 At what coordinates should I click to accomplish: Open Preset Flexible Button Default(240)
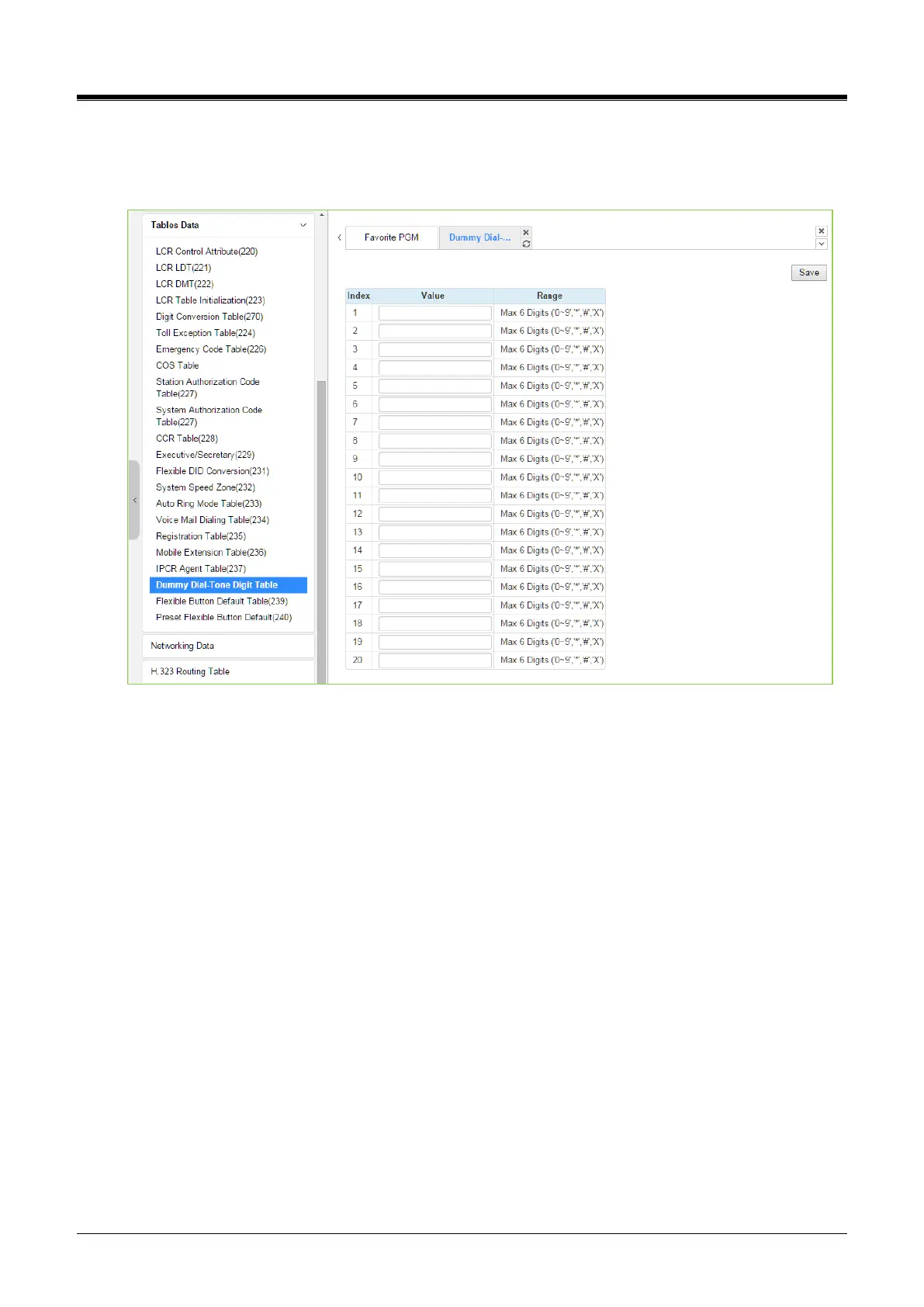point(224,618)
